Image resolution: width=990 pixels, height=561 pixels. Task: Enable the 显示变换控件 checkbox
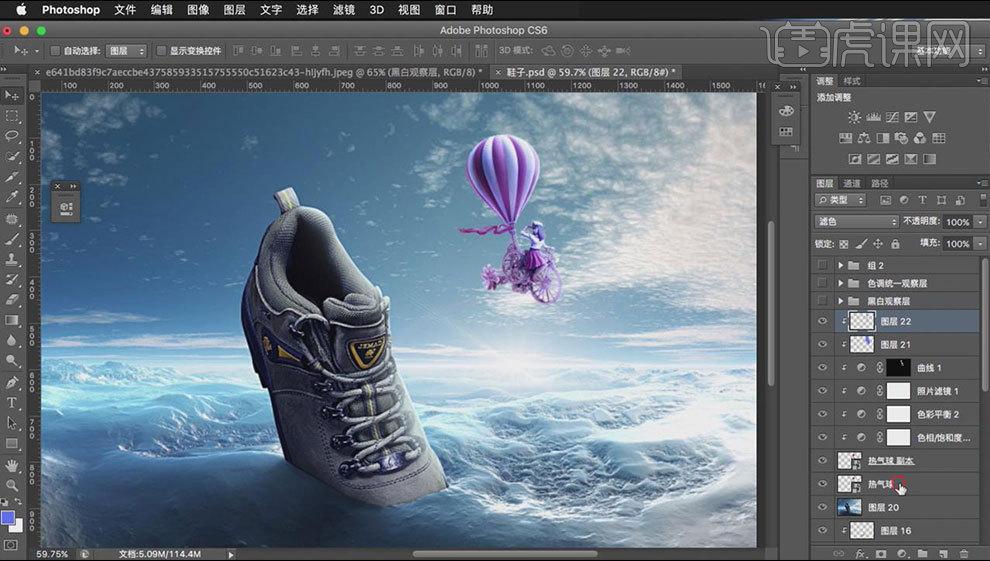pyautogui.click(x=161, y=50)
